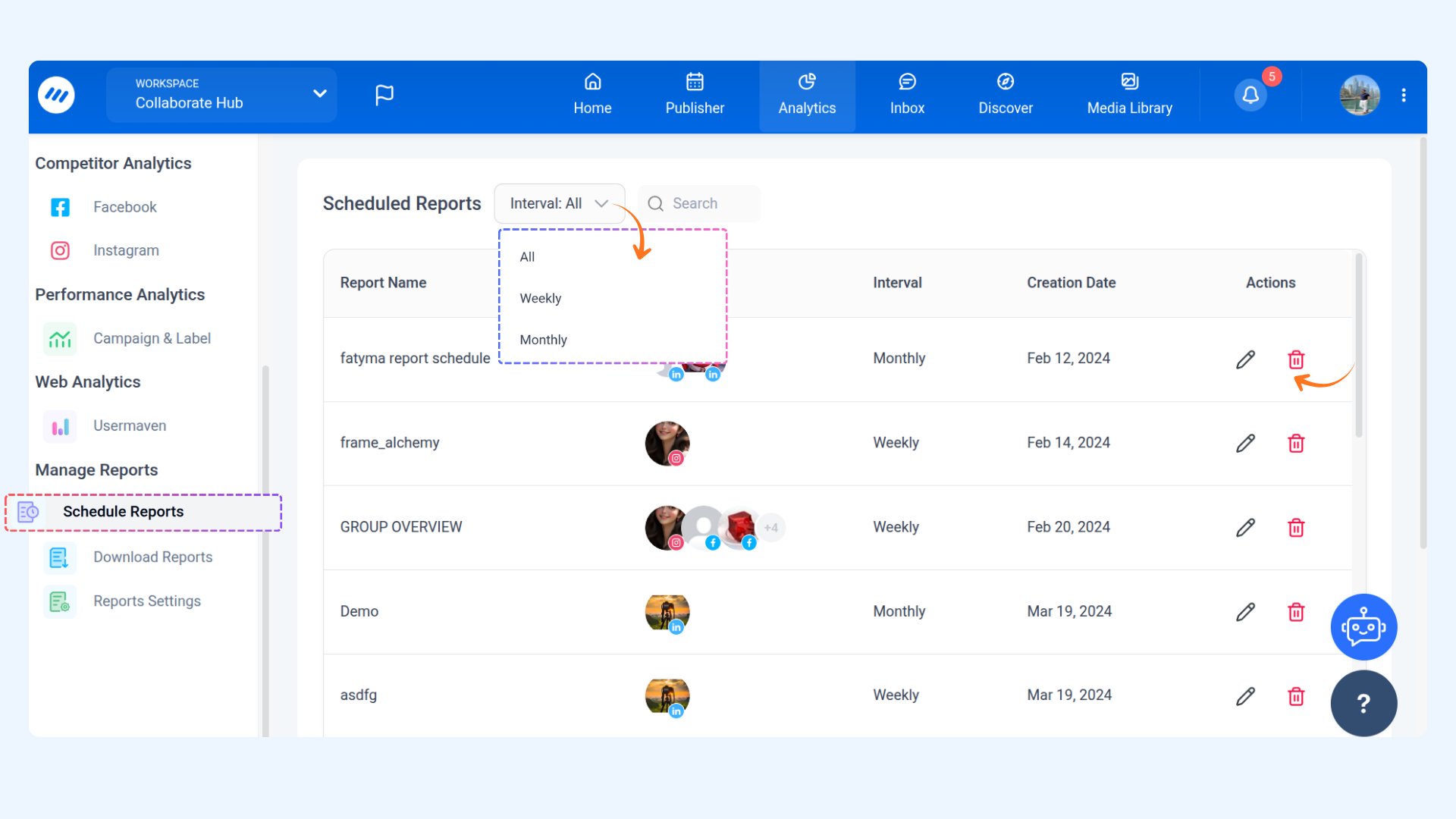The height and width of the screenshot is (819, 1456).
Task: Open the notifications bell
Action: click(1250, 96)
